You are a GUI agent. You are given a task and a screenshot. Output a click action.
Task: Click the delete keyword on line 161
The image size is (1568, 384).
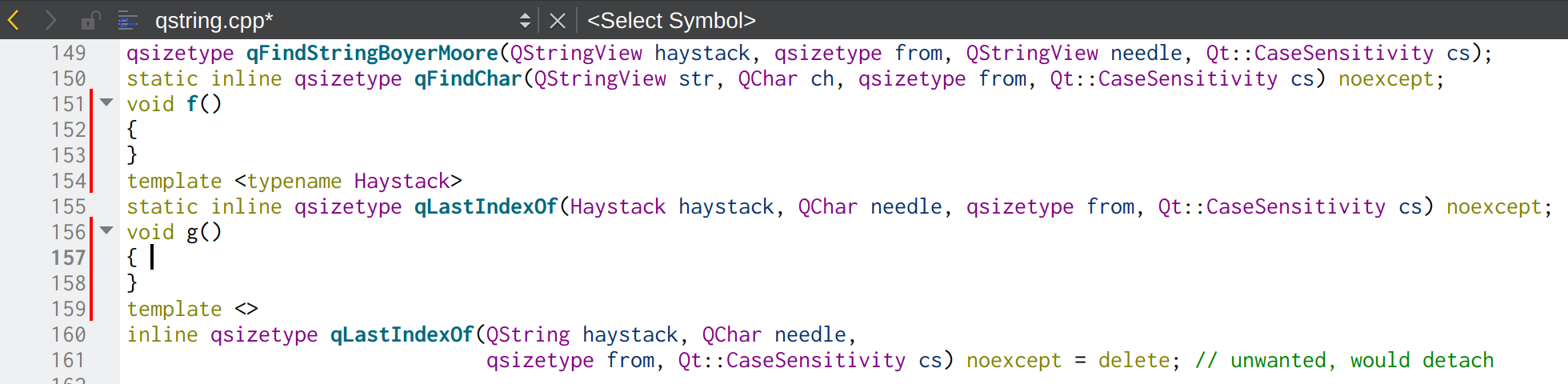click(1134, 360)
